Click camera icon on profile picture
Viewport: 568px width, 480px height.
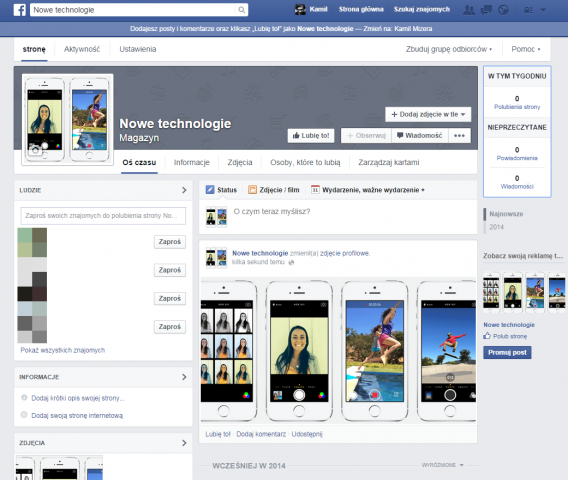tap(35, 149)
